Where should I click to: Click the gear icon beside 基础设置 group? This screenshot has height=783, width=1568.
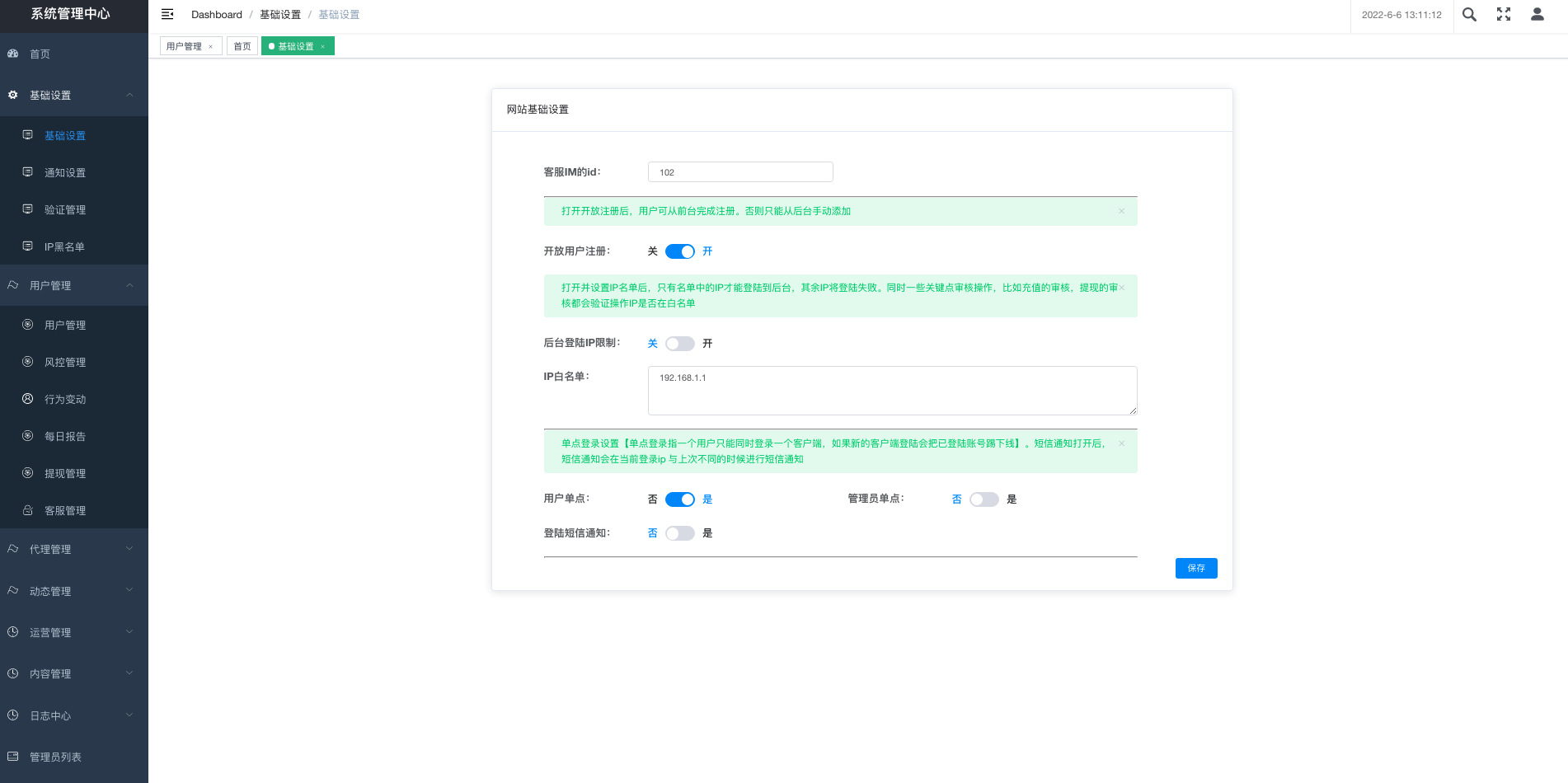(x=13, y=95)
